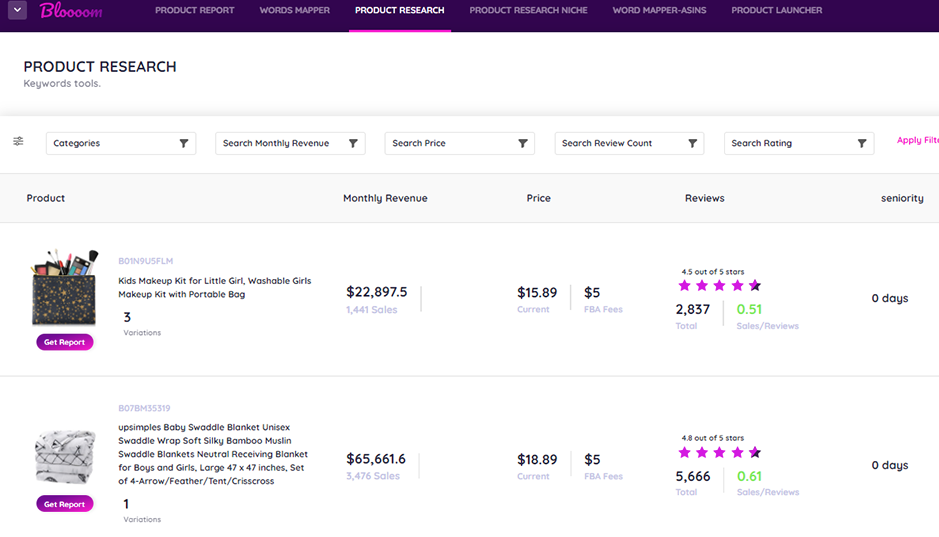
Task: Open ASIN B01N9USFLM link
Action: coord(145,261)
